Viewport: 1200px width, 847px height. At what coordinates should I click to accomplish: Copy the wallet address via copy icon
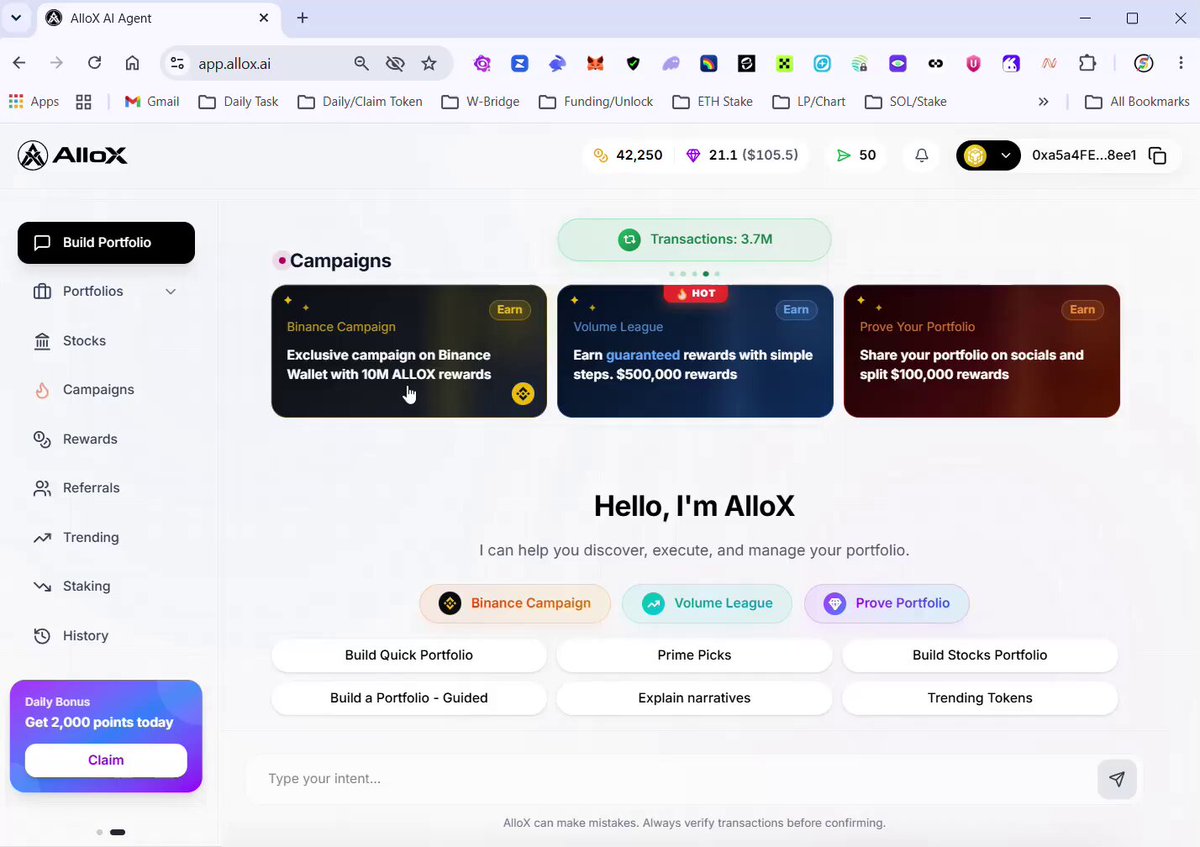1158,156
